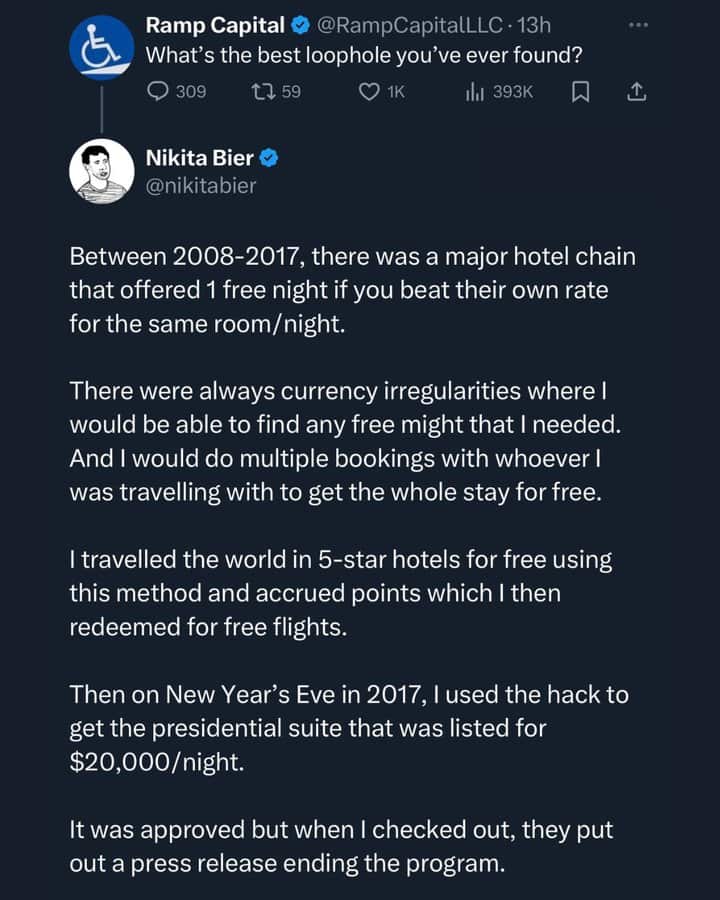Click the 'best loophole' tweet text
The image size is (720, 900).
click(x=363, y=55)
